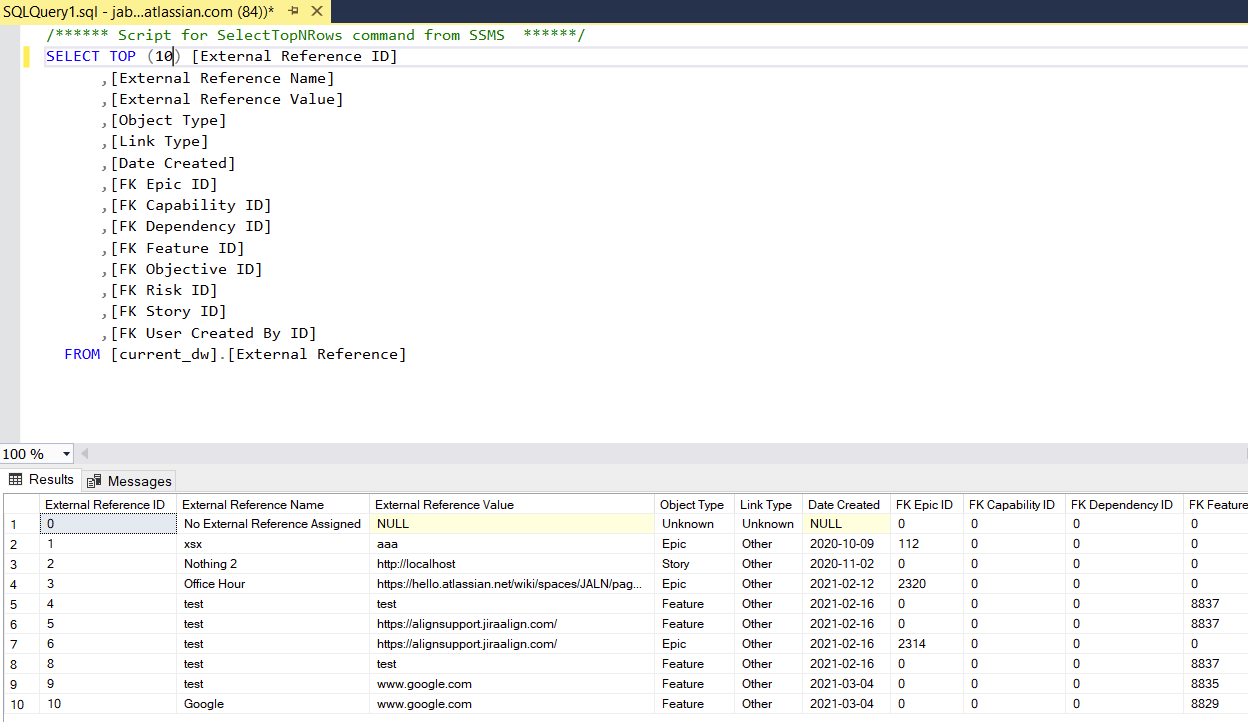Select the 'Unknown' Object Type cell
The width and height of the screenshot is (1248, 722).
point(695,524)
